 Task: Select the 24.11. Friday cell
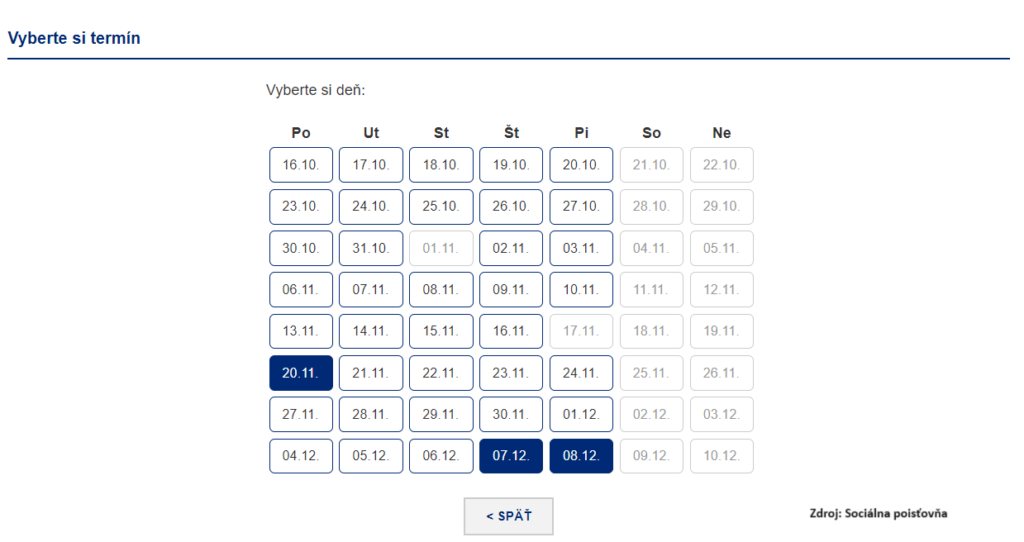581,373
